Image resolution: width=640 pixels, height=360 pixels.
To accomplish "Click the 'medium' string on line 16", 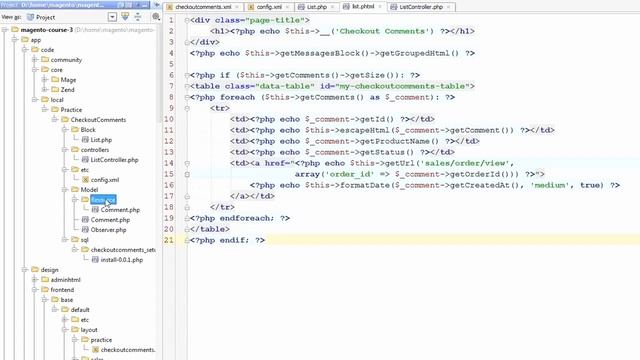I will tap(550, 185).
